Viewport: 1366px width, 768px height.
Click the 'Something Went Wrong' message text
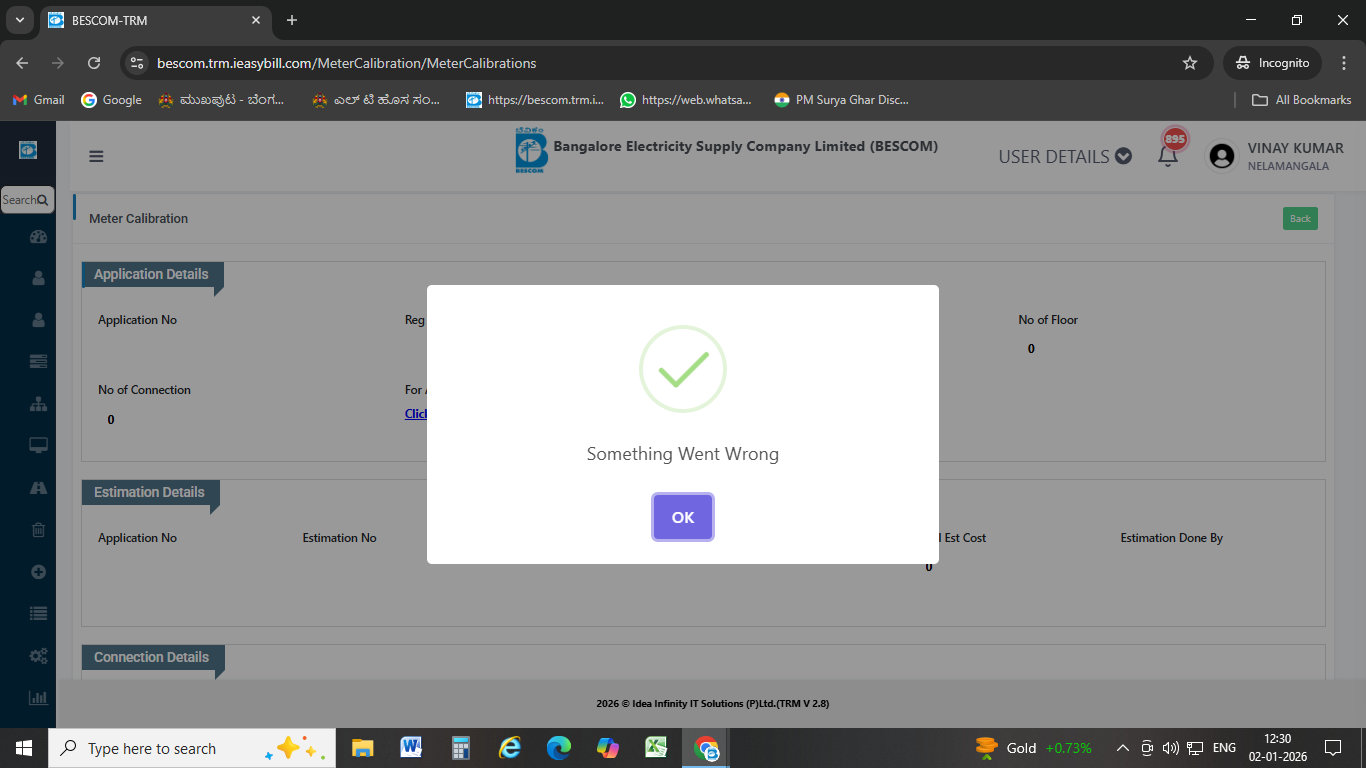[683, 454]
